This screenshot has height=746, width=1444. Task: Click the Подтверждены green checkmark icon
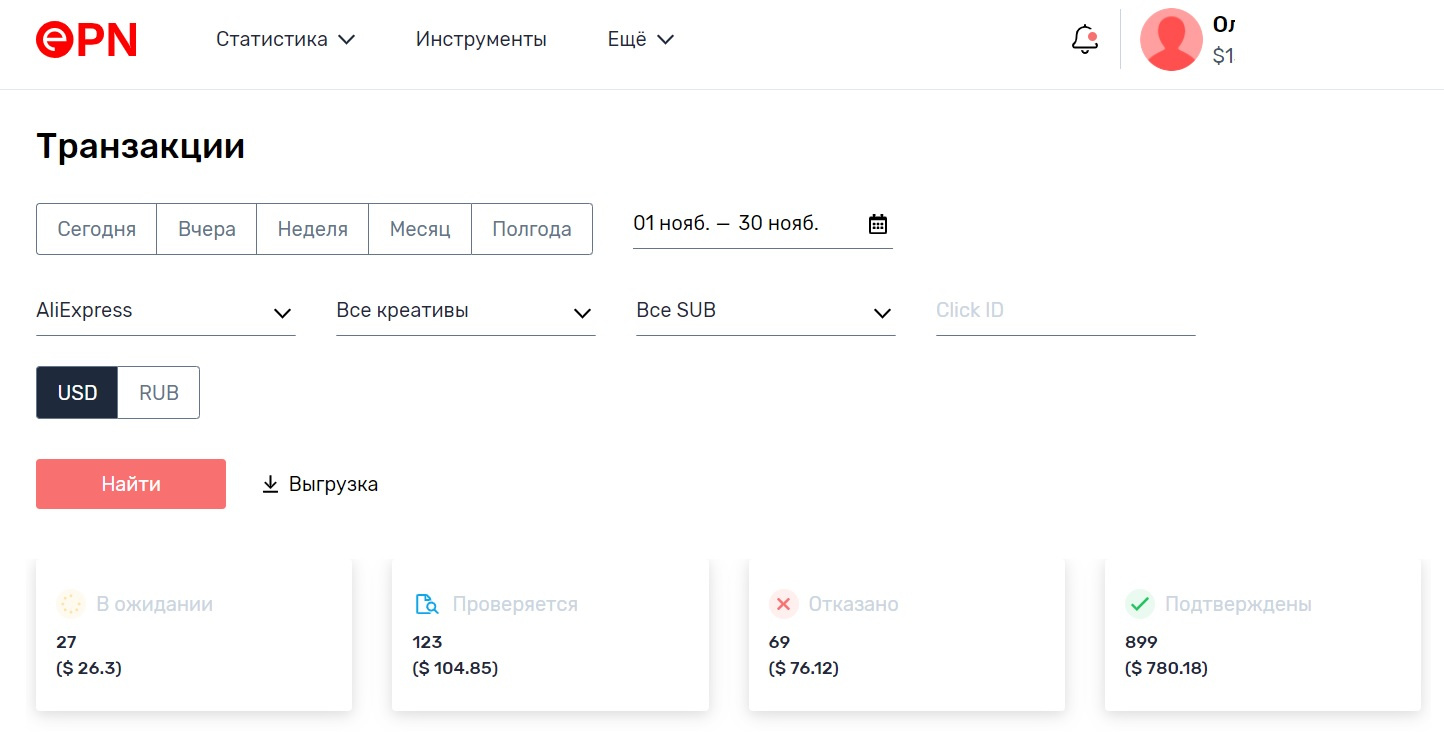point(1139,604)
